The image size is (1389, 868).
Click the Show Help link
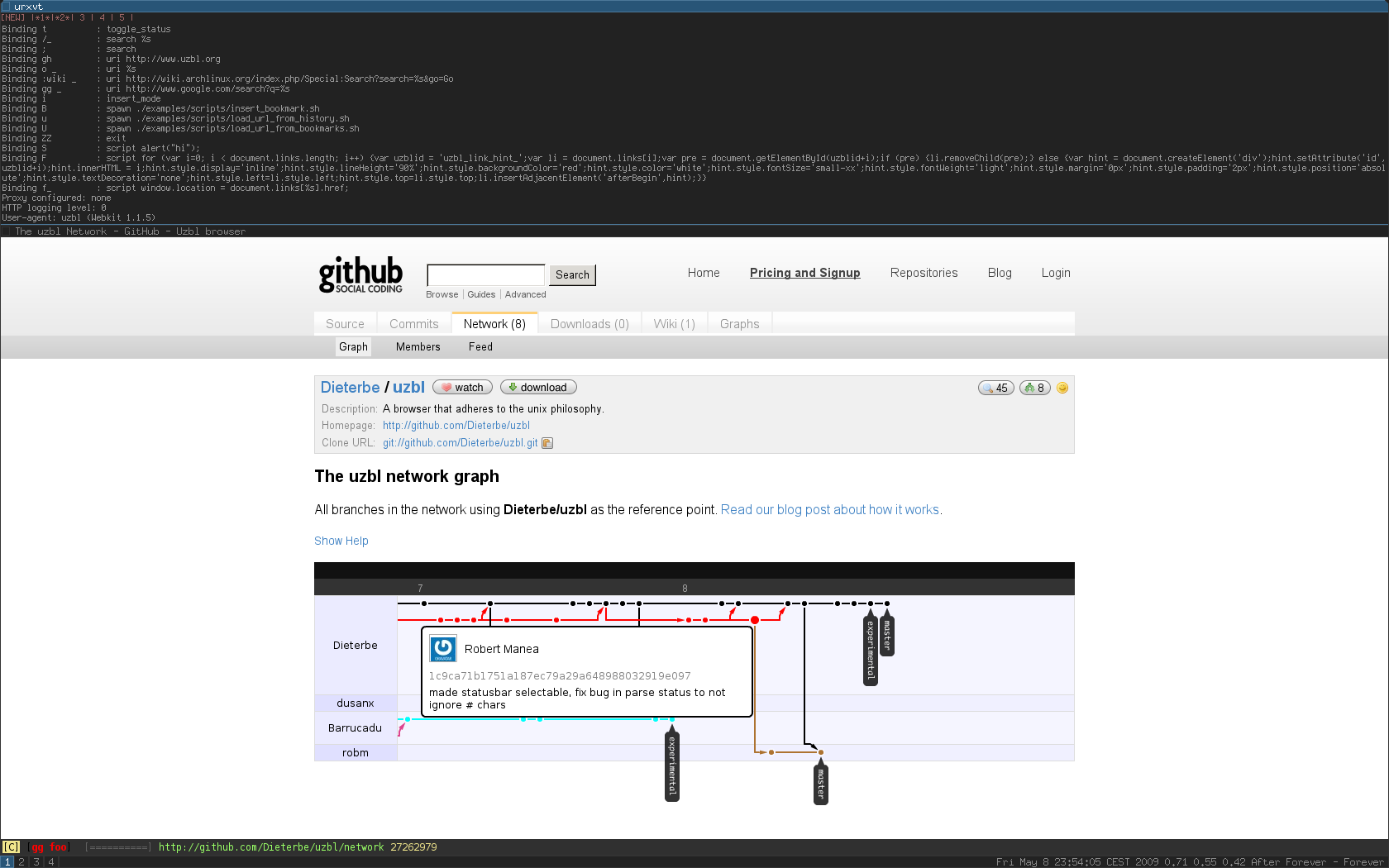(x=341, y=541)
